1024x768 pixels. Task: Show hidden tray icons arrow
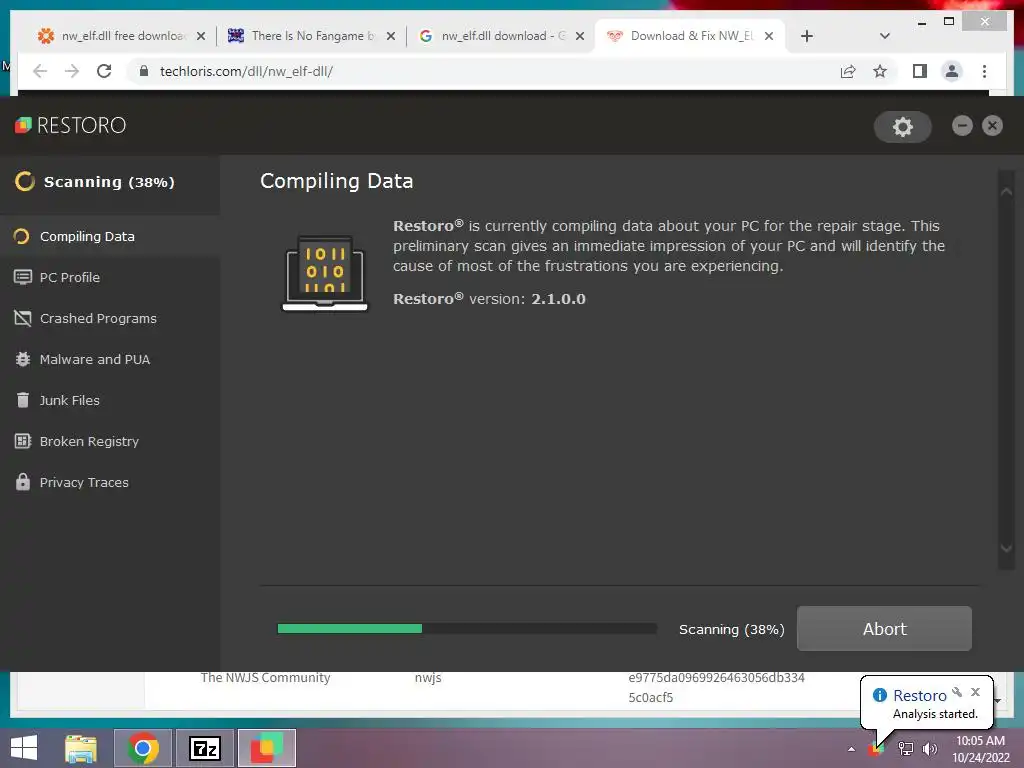click(x=851, y=749)
